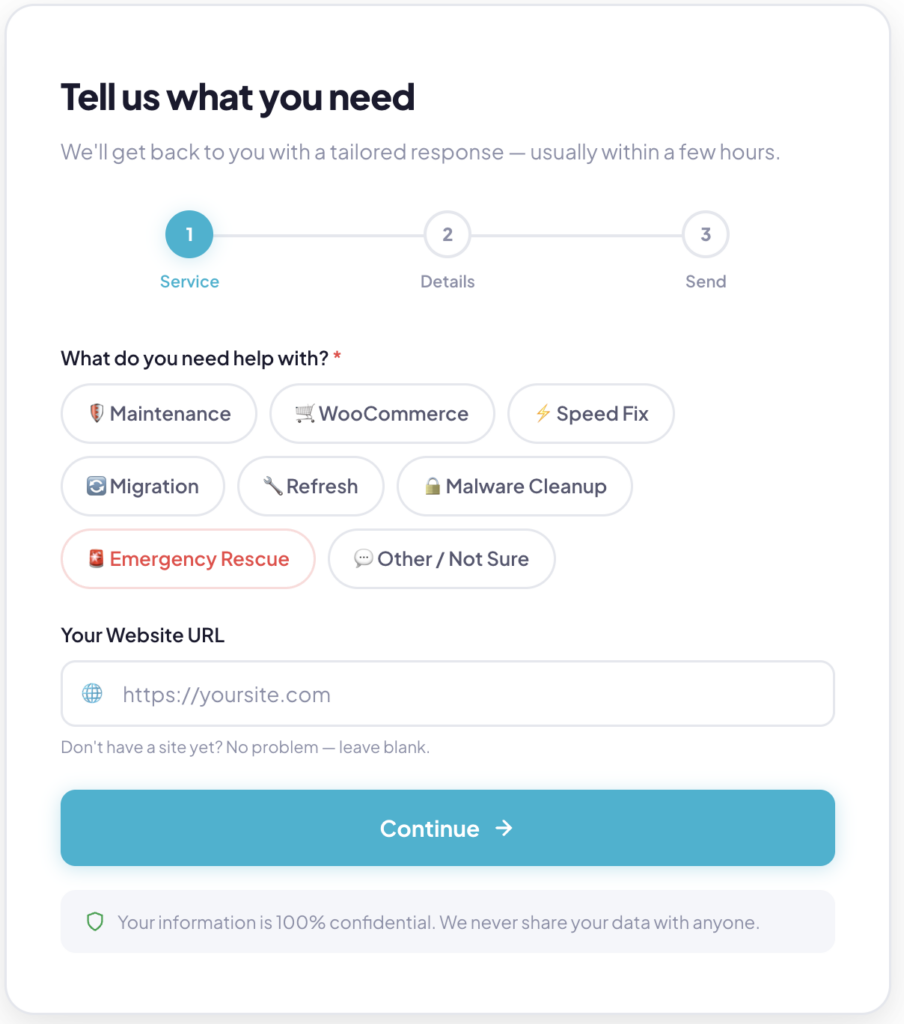Go to step 1 Service circle
Image resolution: width=904 pixels, height=1024 pixels.
(189, 236)
